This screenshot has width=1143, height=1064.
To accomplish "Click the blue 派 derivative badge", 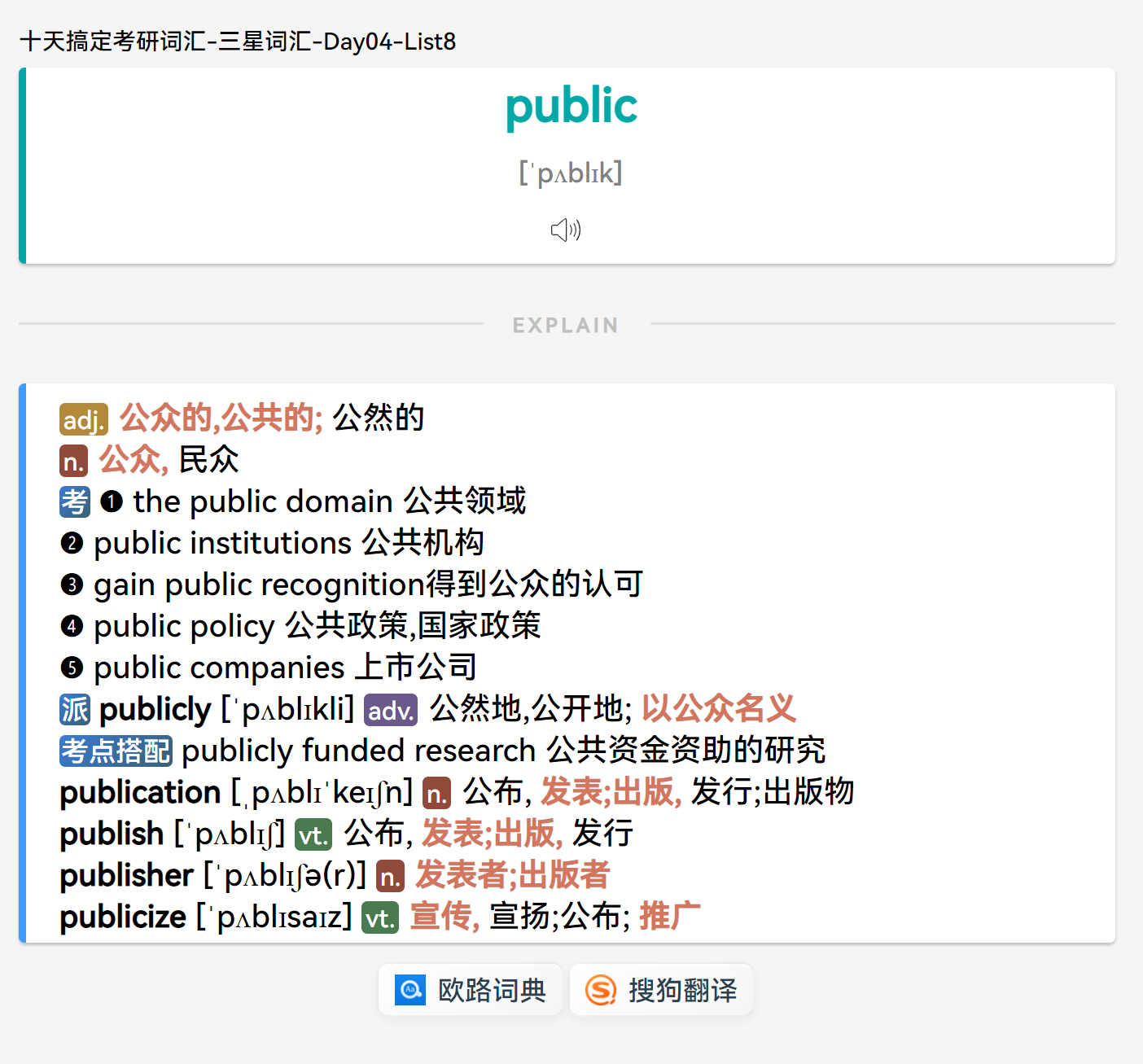I will tap(75, 709).
